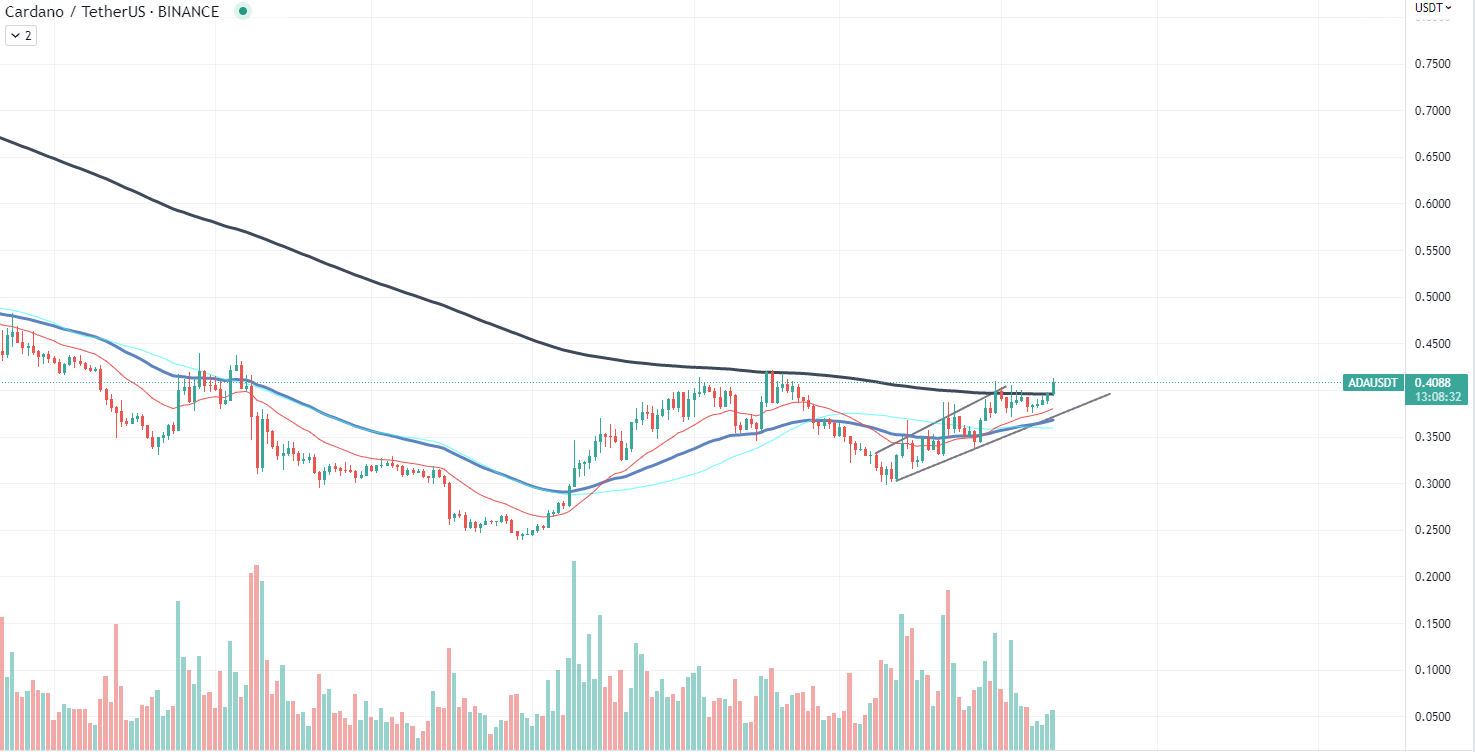1475x752 pixels.
Task: Click the 0.5000 price scale label
Action: click(1433, 297)
